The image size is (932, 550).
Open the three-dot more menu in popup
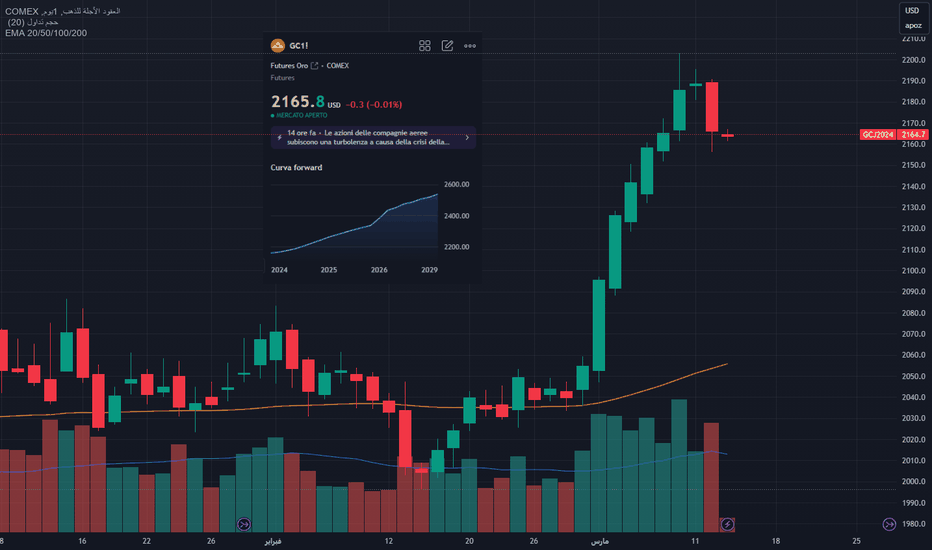(x=470, y=46)
